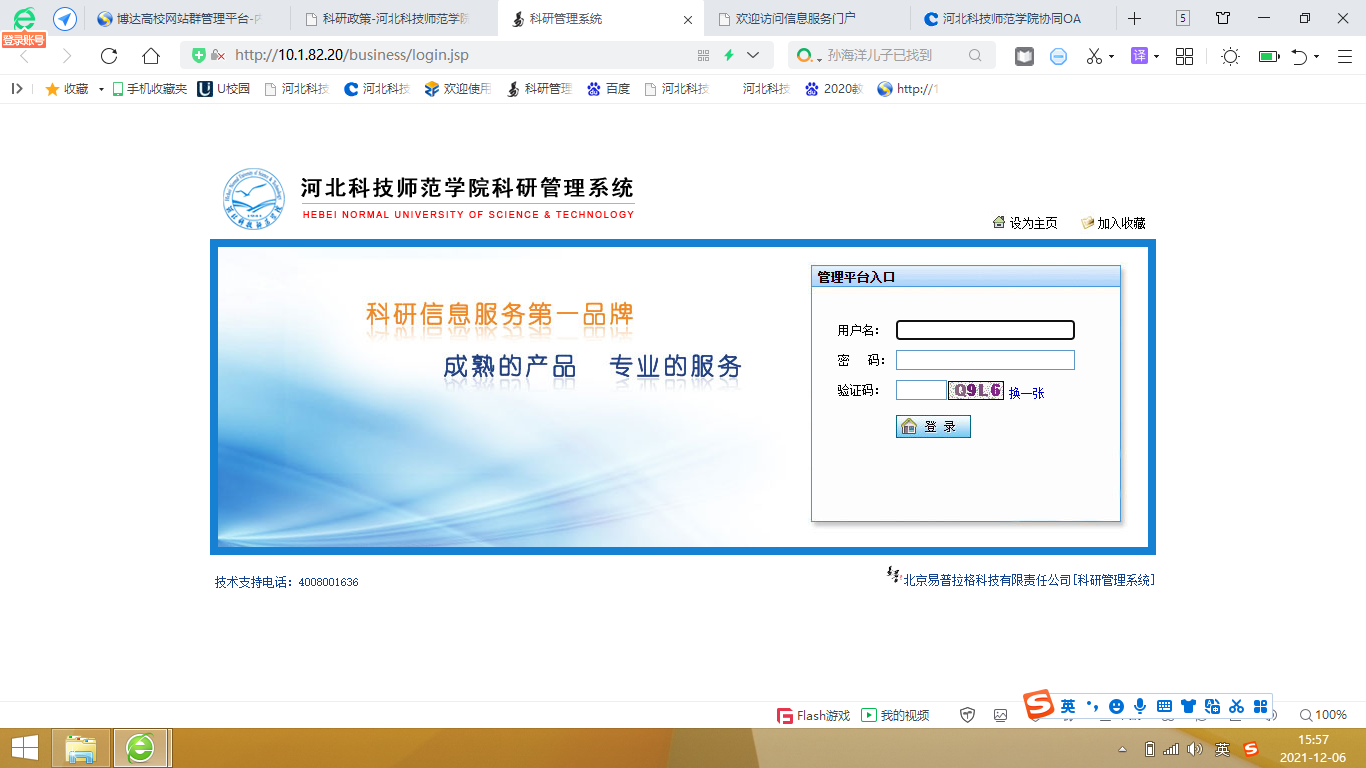The width and height of the screenshot is (1366, 768).
Task: Expand the 收藏 favorites dropdown arrow
Action: (x=101, y=89)
